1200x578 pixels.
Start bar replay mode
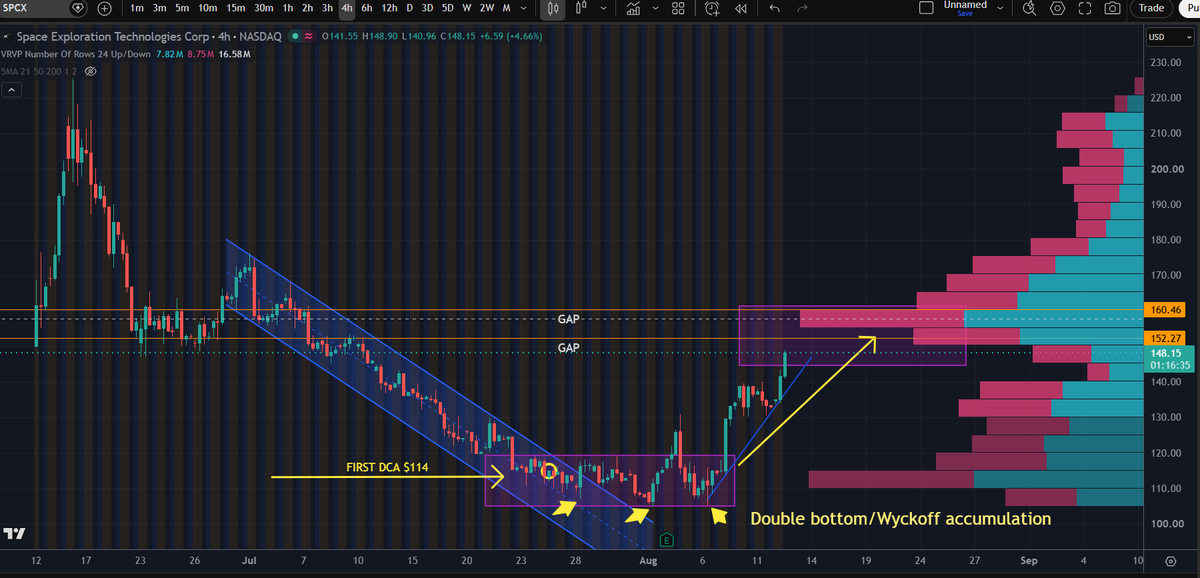pyautogui.click(x=741, y=8)
